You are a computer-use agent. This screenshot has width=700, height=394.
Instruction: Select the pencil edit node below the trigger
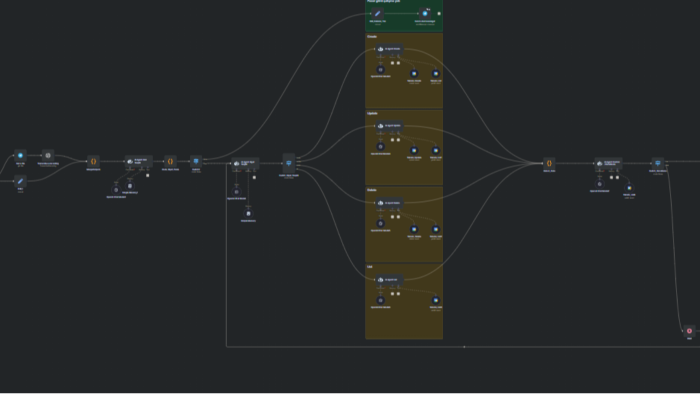click(x=20, y=181)
